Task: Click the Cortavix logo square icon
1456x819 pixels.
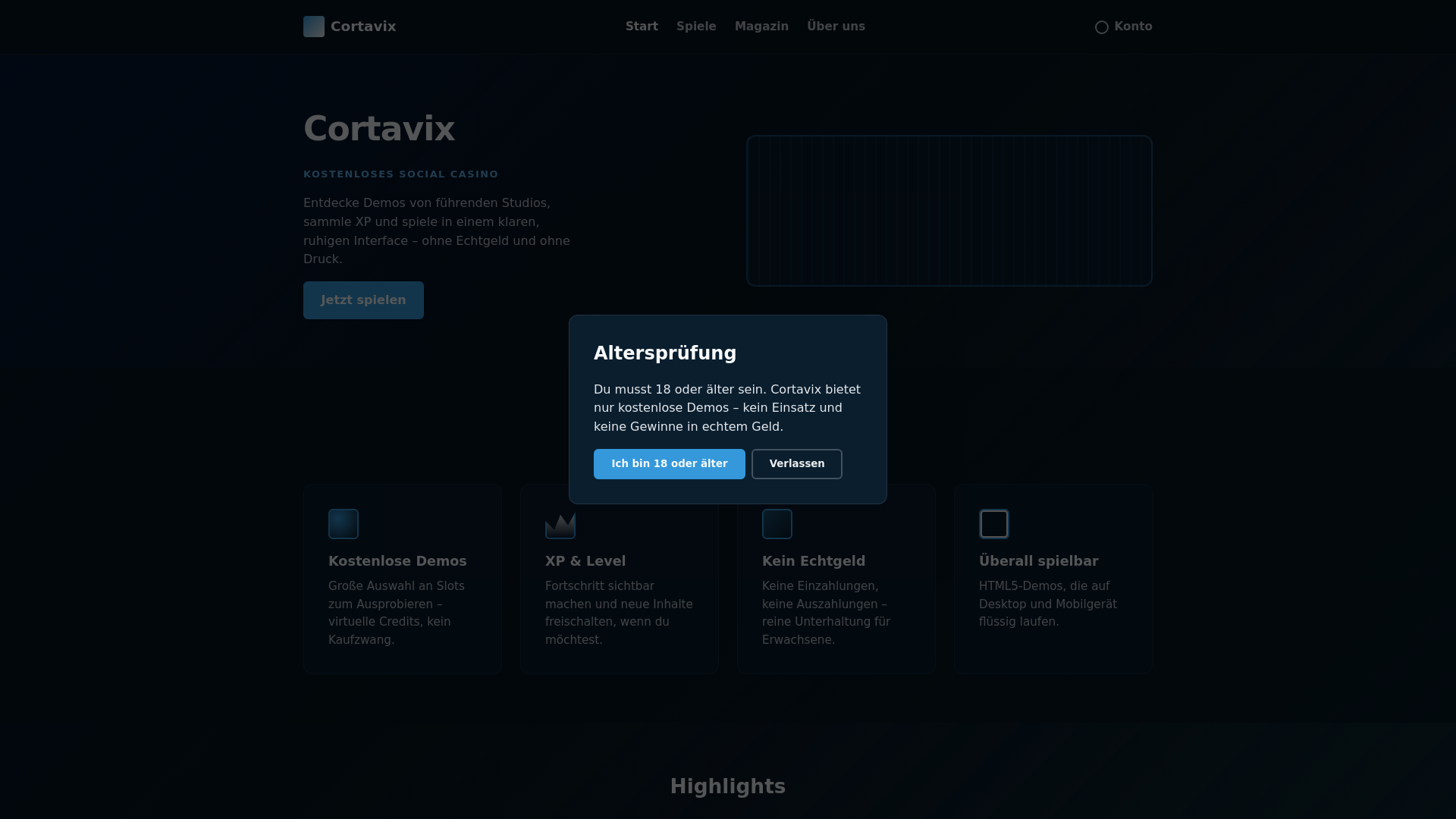Action: [x=314, y=27]
